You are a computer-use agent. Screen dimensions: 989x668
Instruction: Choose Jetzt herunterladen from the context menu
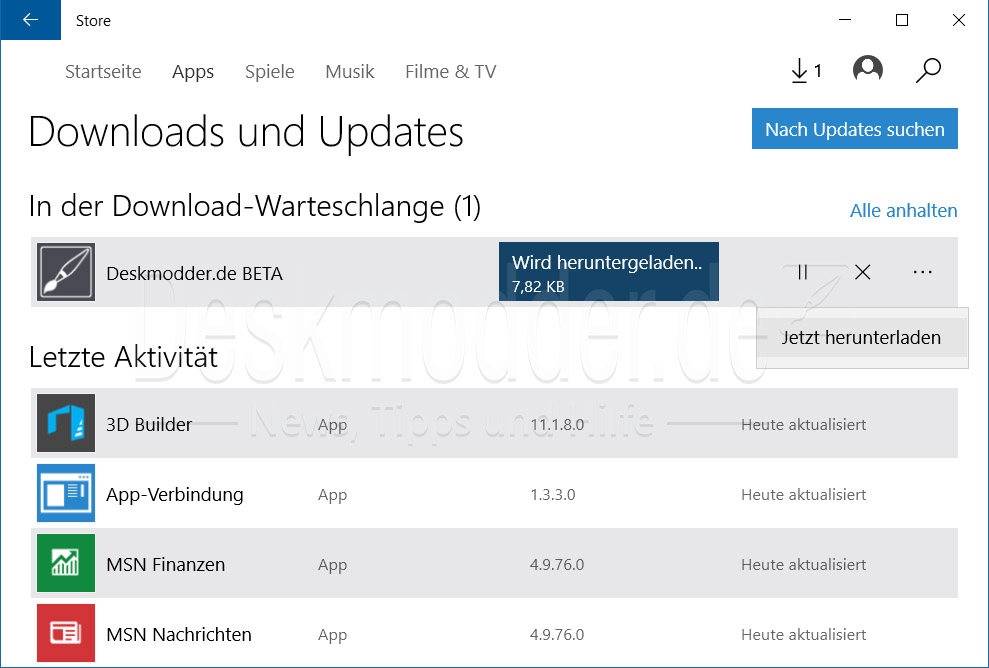pos(862,337)
